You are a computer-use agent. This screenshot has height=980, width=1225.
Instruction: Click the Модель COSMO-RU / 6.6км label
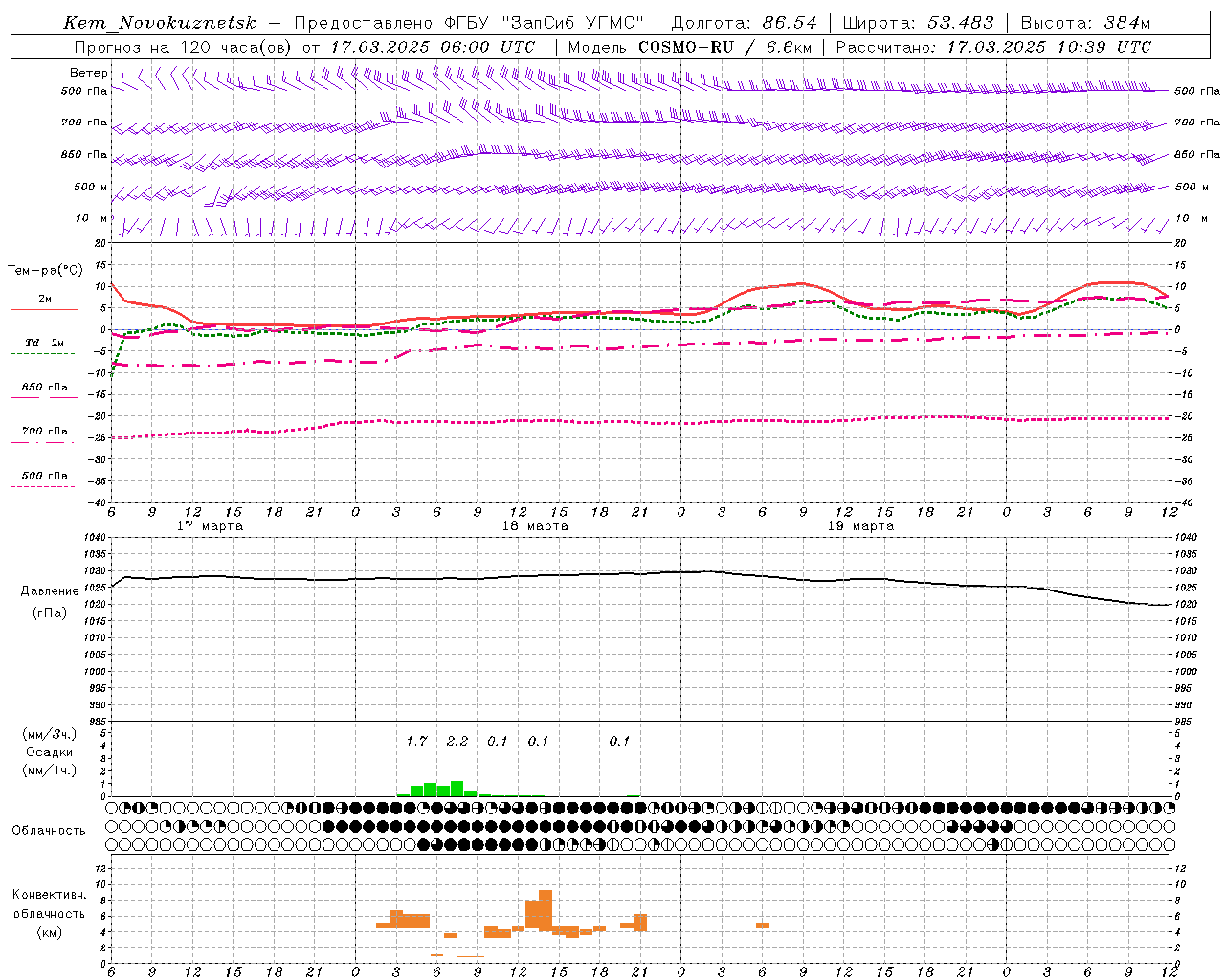point(689,47)
